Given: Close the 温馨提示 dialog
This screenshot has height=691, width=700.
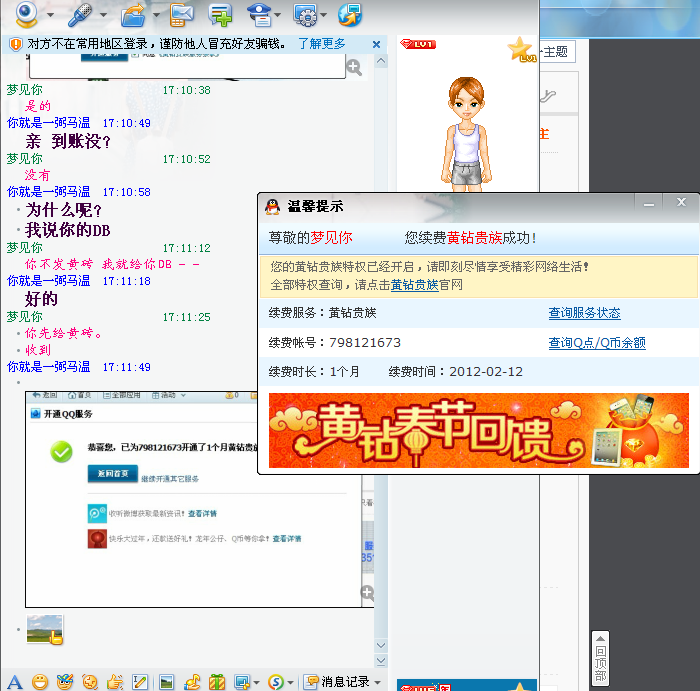Looking at the screenshot, I should click(681, 203).
